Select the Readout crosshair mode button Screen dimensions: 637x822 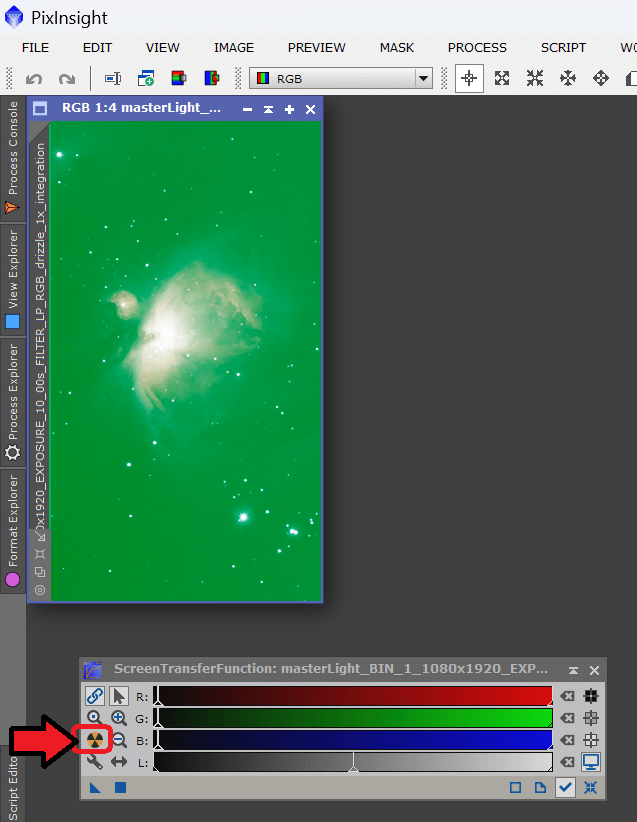469,79
